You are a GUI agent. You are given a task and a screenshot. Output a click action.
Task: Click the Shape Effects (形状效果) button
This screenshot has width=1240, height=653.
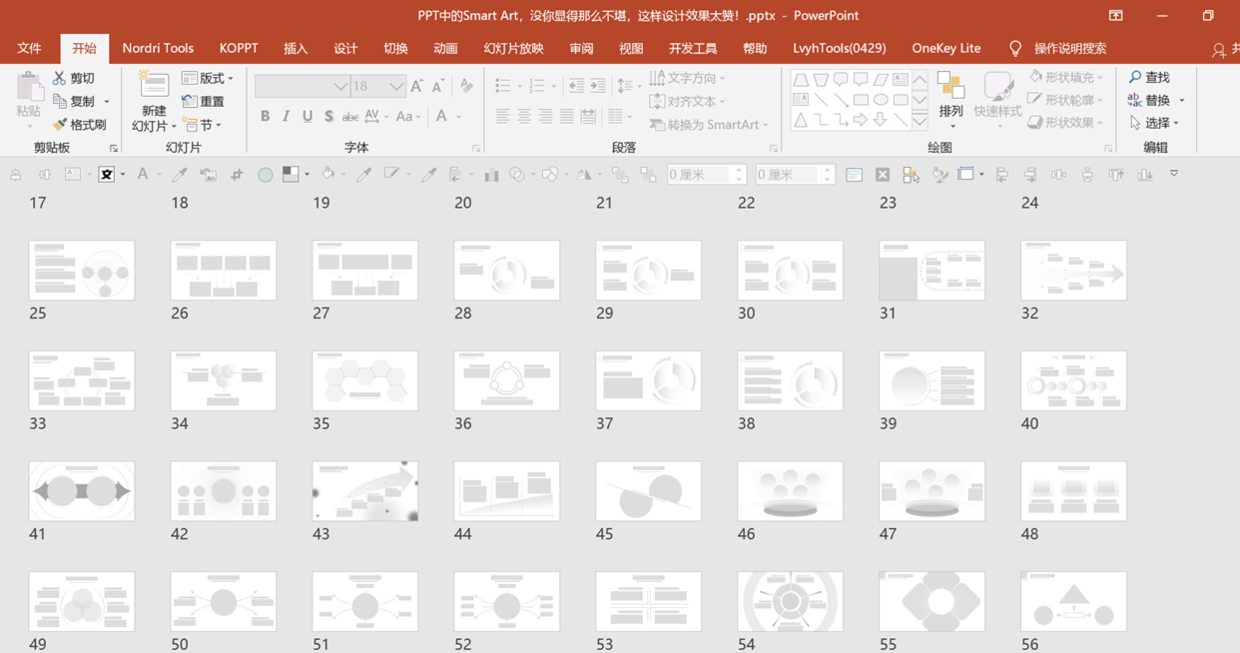click(x=1066, y=123)
